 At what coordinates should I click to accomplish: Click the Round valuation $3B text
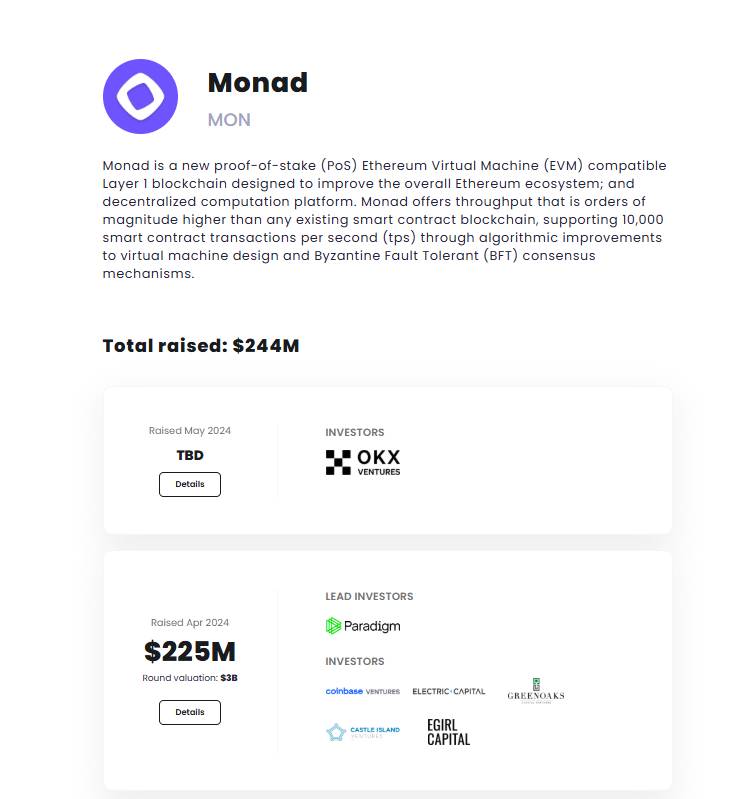pyautogui.click(x=190, y=678)
